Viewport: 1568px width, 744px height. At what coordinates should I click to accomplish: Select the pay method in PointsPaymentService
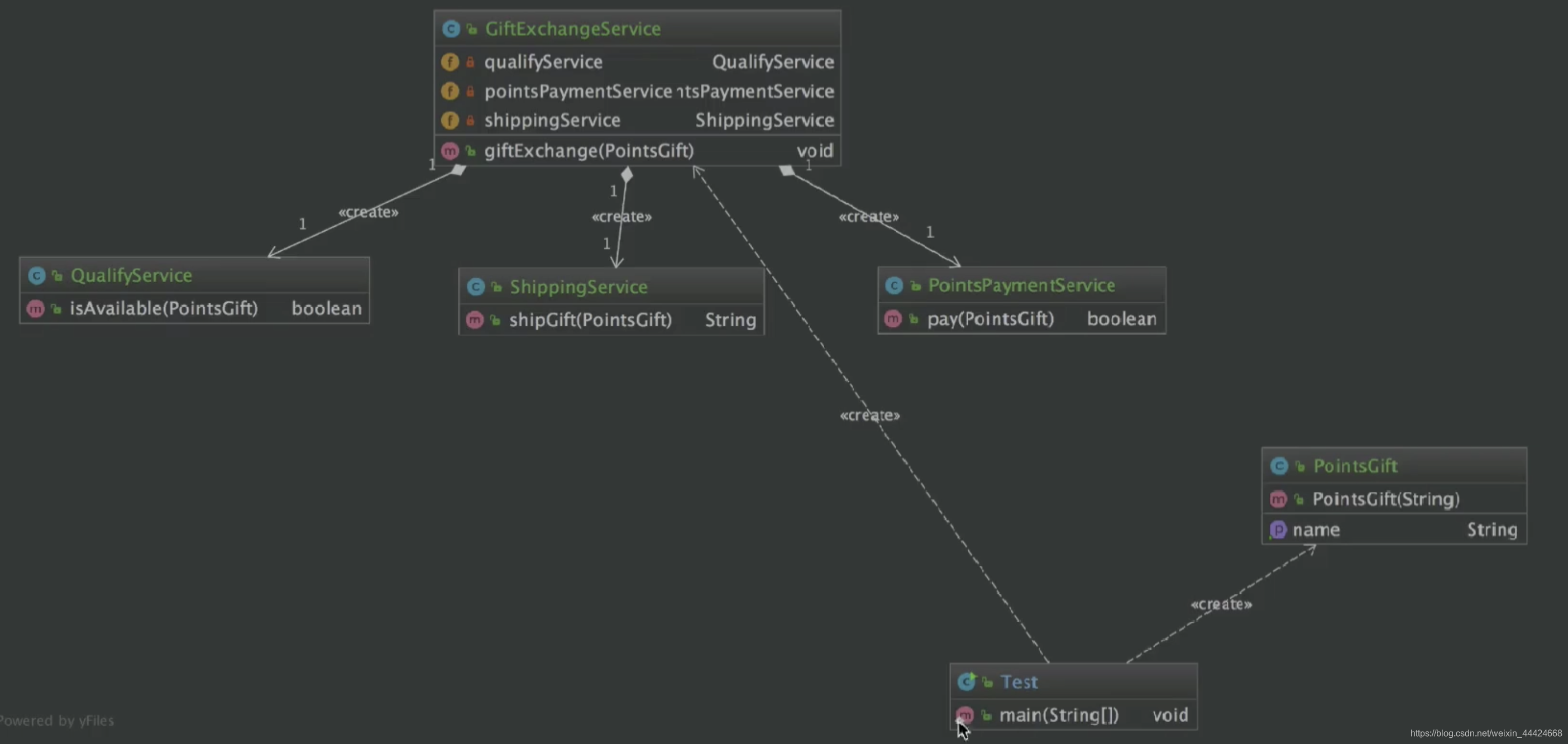pyautogui.click(x=990, y=318)
